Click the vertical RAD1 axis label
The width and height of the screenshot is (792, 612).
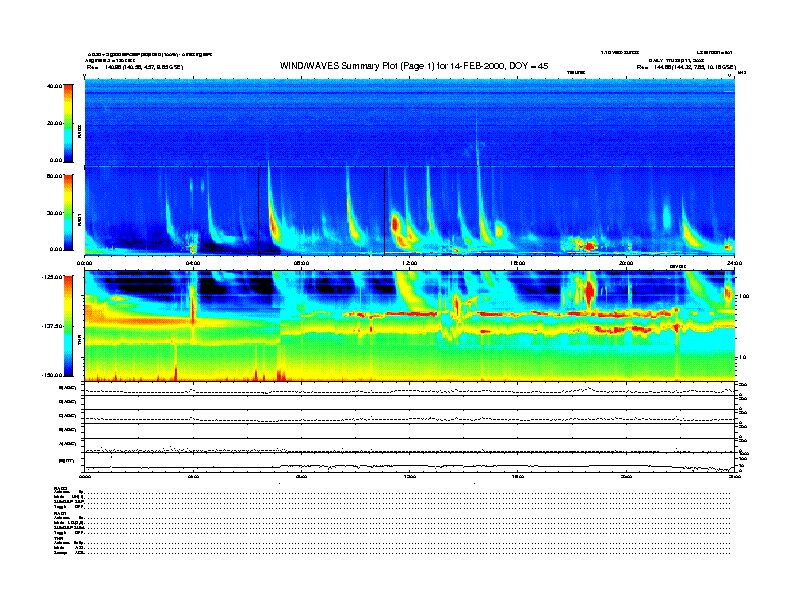click(x=80, y=219)
